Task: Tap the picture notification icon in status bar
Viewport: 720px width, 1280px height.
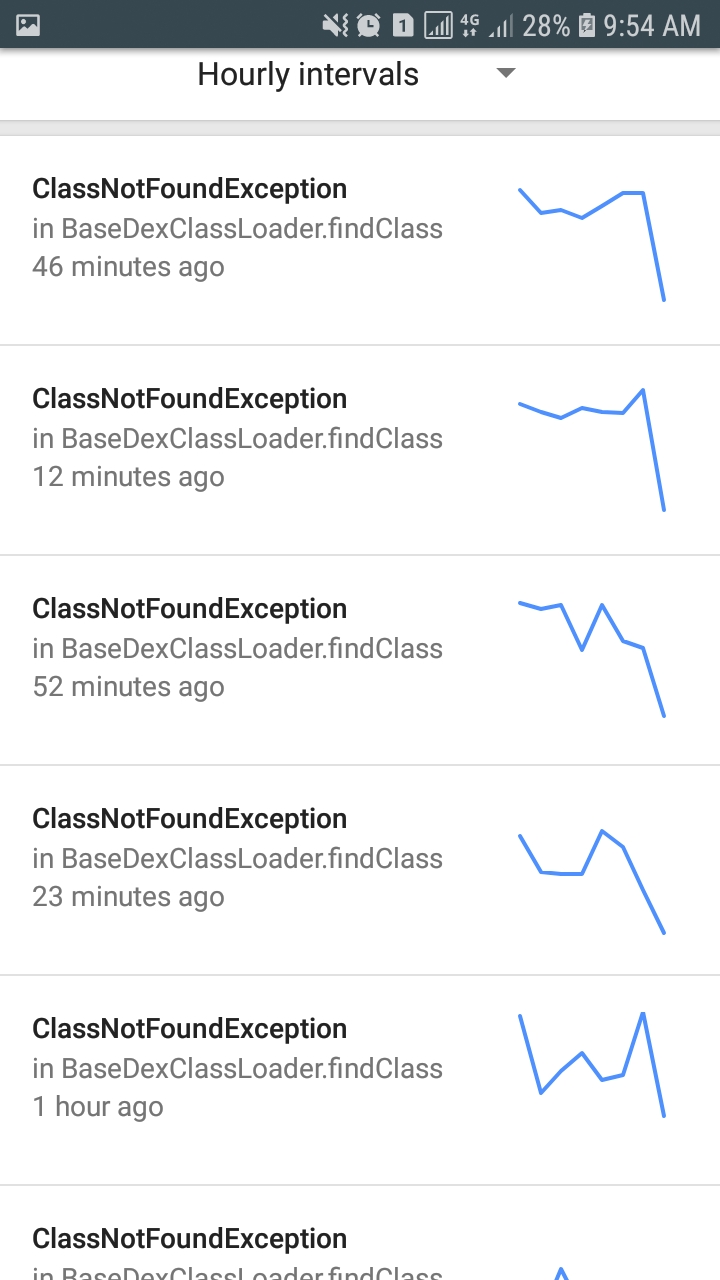Action: [x=28, y=25]
